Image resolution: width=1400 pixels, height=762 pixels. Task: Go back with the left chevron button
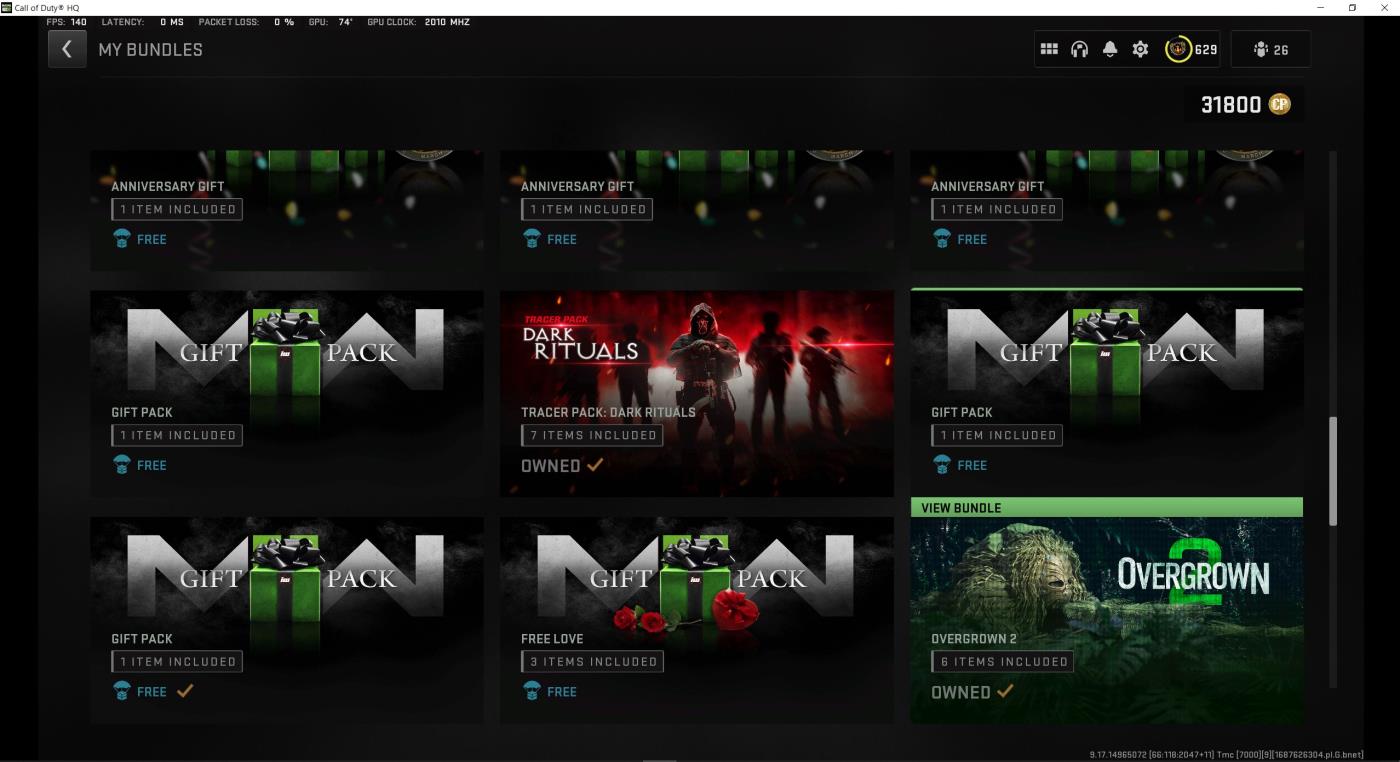[x=67, y=49]
